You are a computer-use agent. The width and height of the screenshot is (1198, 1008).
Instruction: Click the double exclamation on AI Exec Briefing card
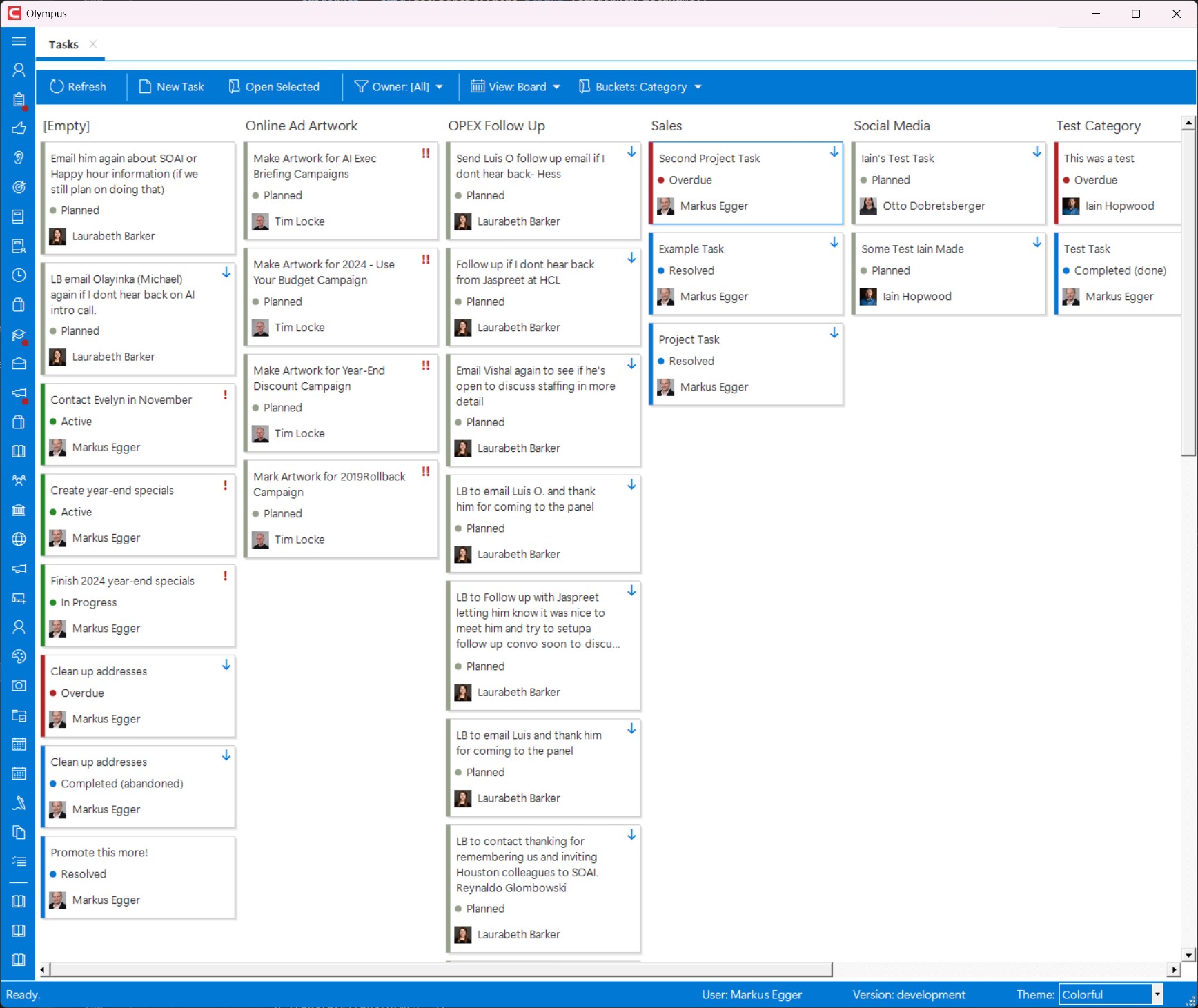426,153
